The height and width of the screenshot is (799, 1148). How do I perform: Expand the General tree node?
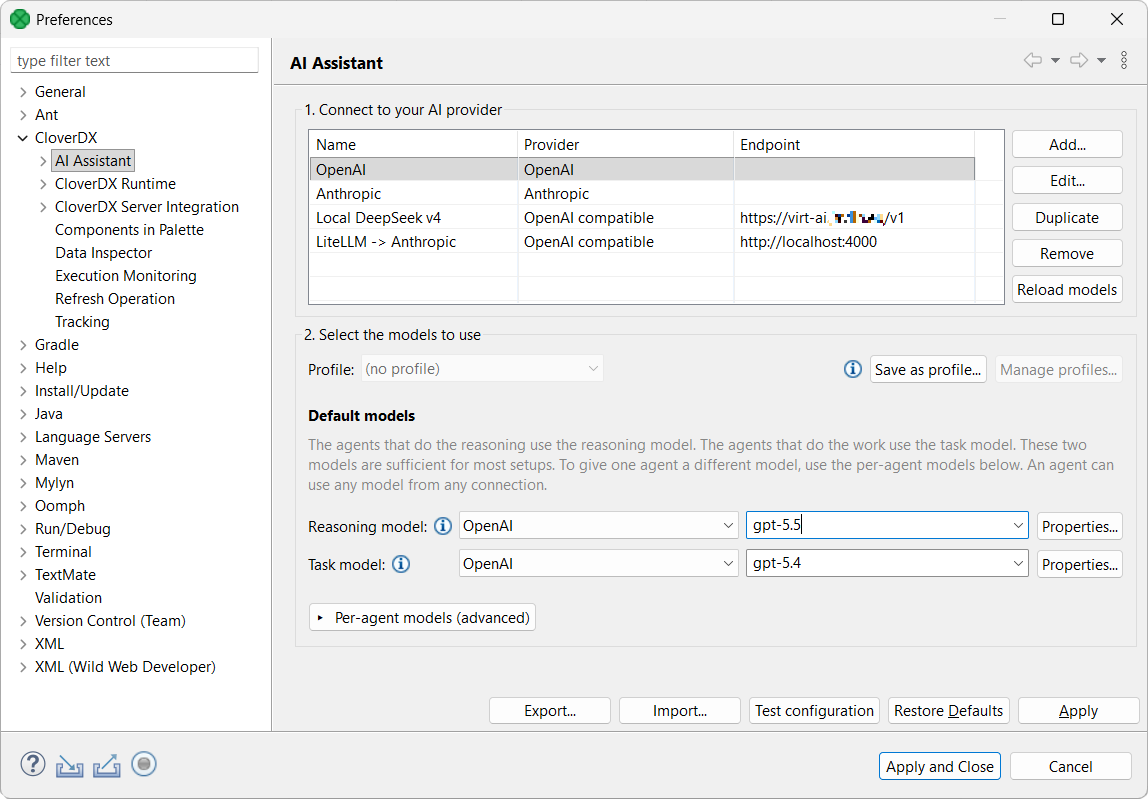[23, 92]
